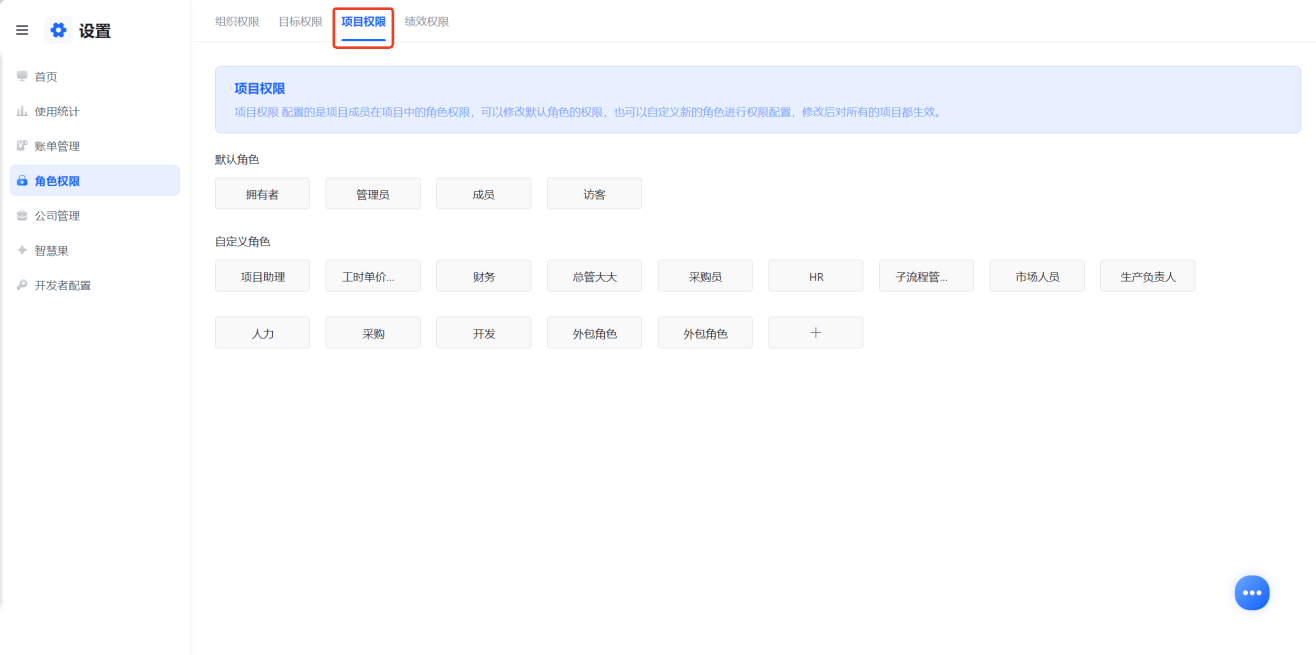Open the HR custom role
1316x655 pixels.
[x=815, y=276]
